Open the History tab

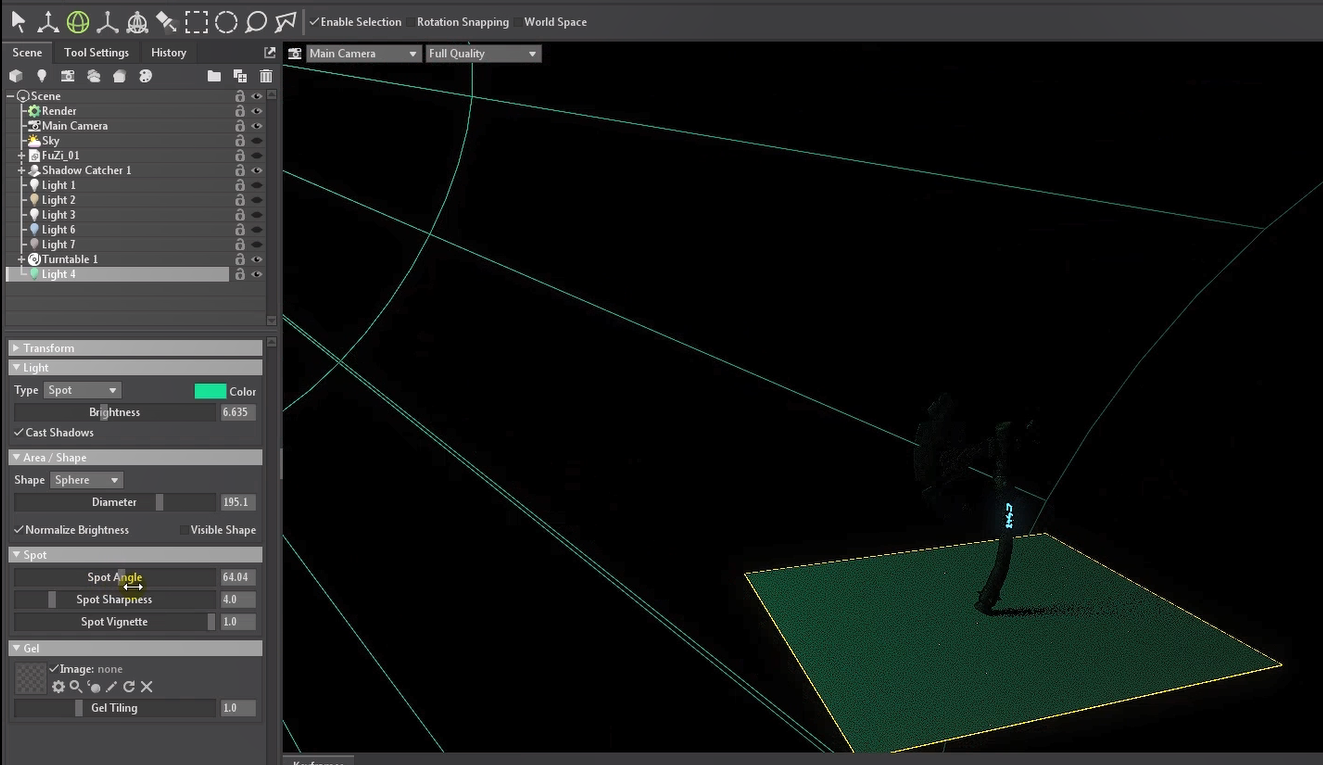pyautogui.click(x=168, y=53)
